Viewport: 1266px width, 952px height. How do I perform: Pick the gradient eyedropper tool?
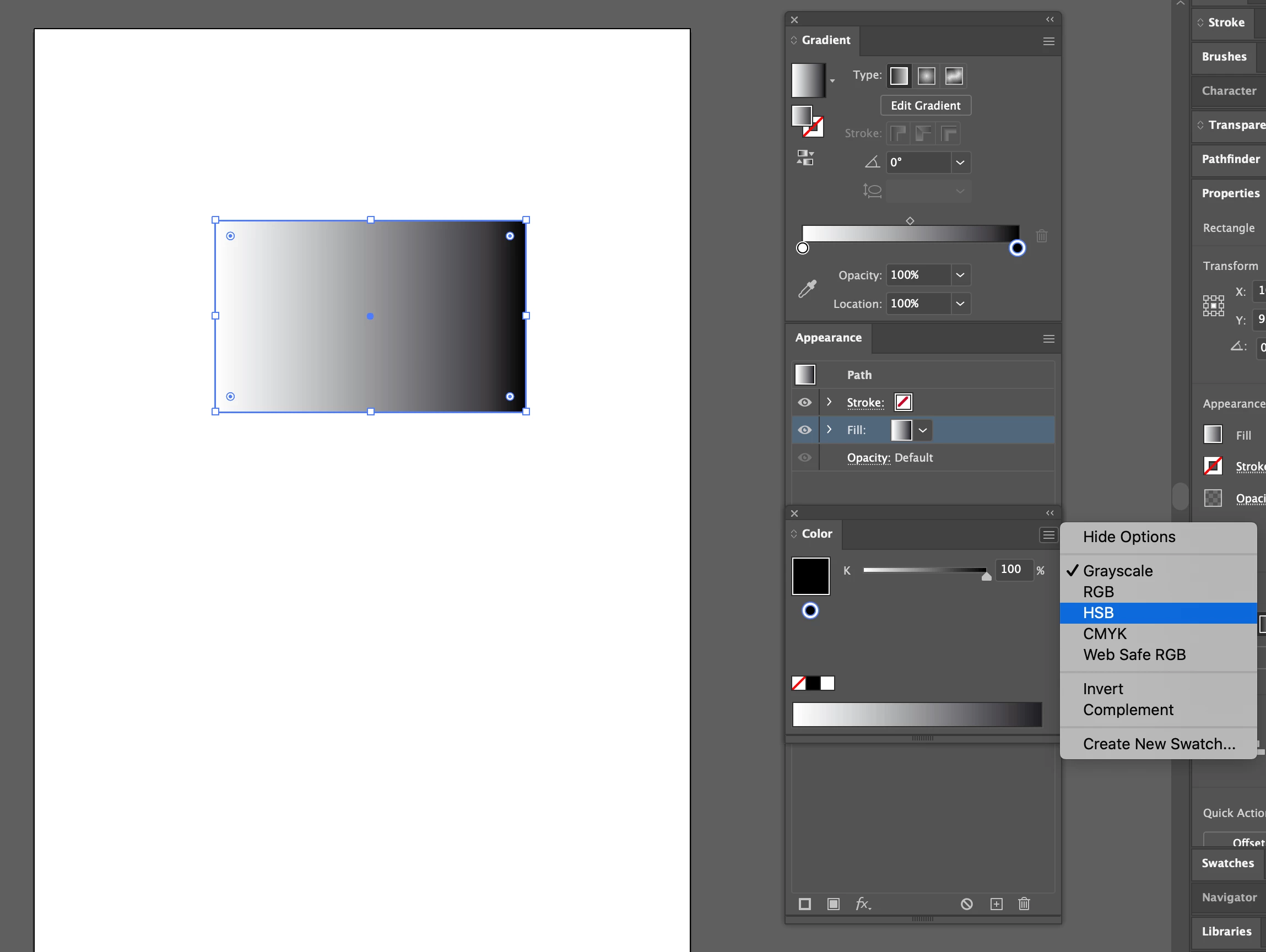click(x=807, y=289)
